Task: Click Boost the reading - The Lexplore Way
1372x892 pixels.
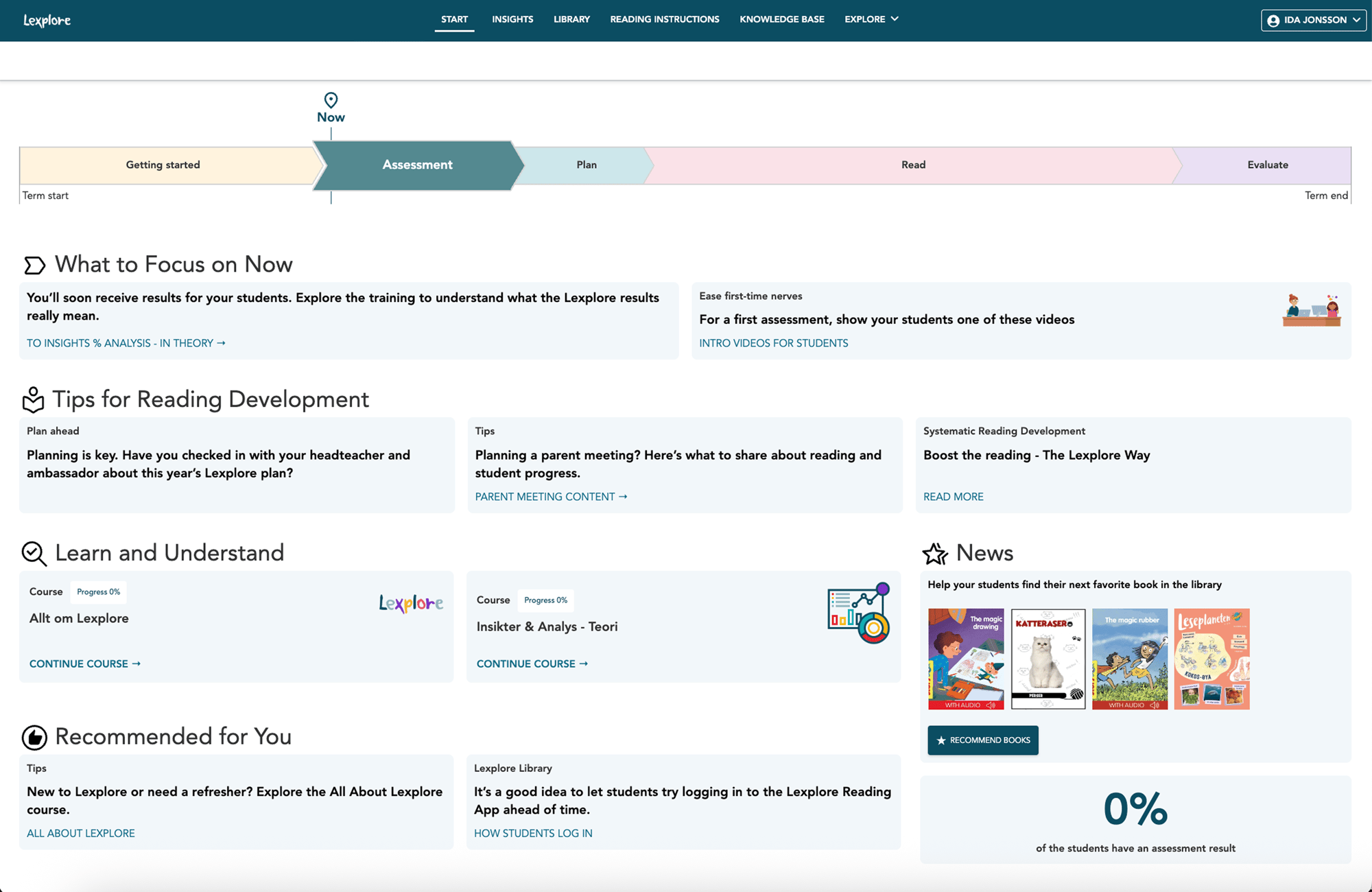Action: tap(1037, 456)
